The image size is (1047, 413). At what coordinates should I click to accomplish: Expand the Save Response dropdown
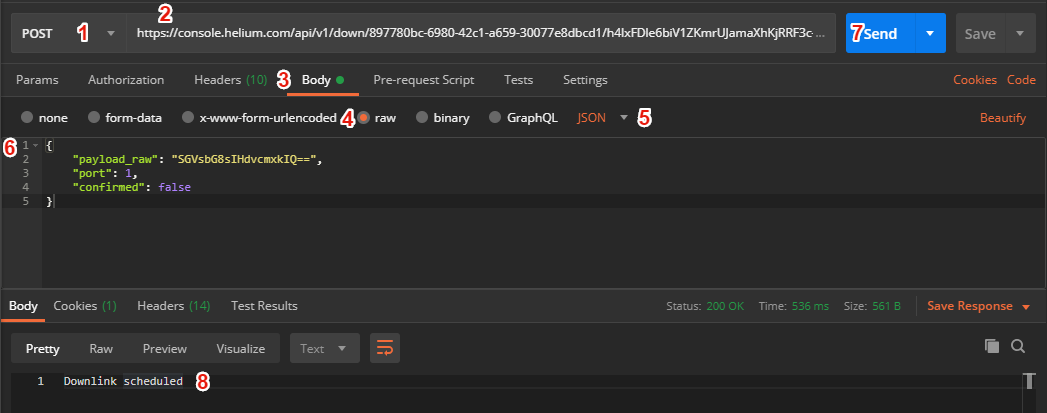point(1026,306)
